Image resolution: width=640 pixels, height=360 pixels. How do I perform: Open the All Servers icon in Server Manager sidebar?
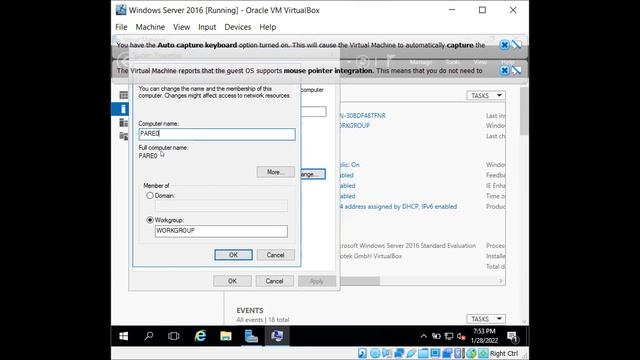(x=124, y=122)
